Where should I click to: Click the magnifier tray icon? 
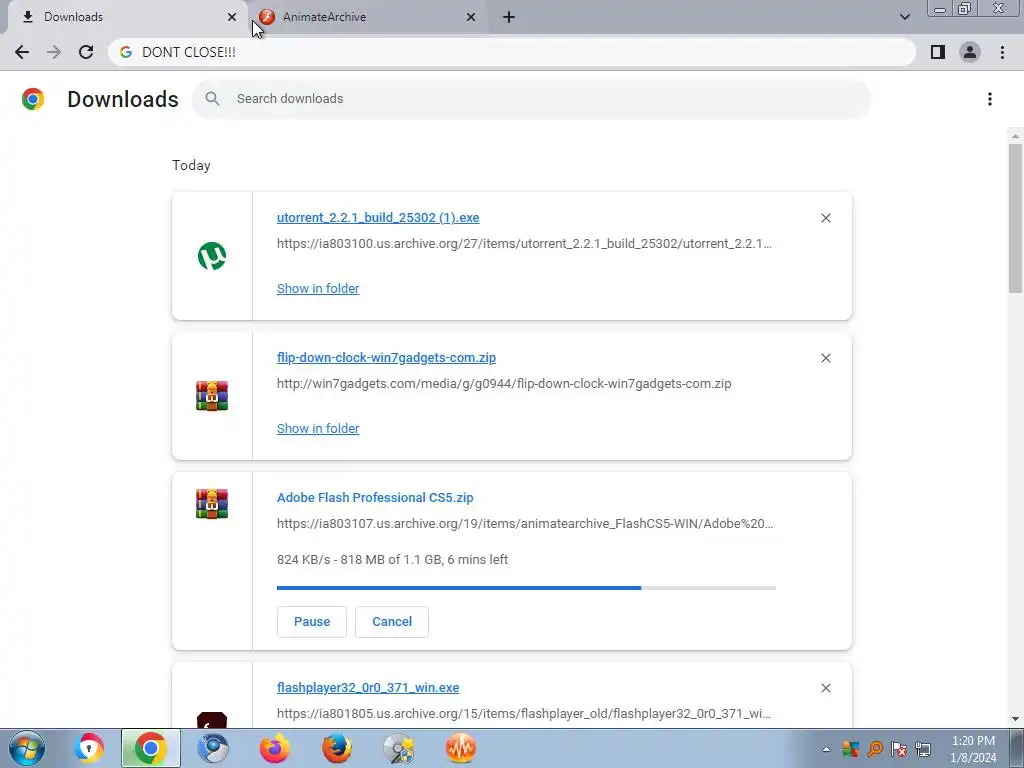pos(875,749)
